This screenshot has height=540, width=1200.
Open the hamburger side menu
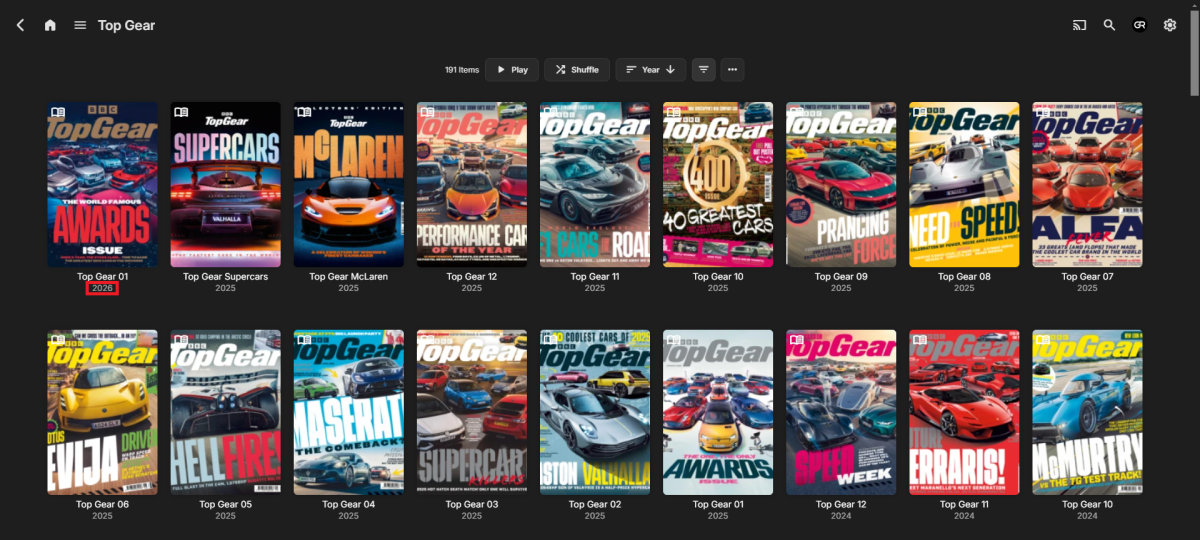[x=80, y=25]
